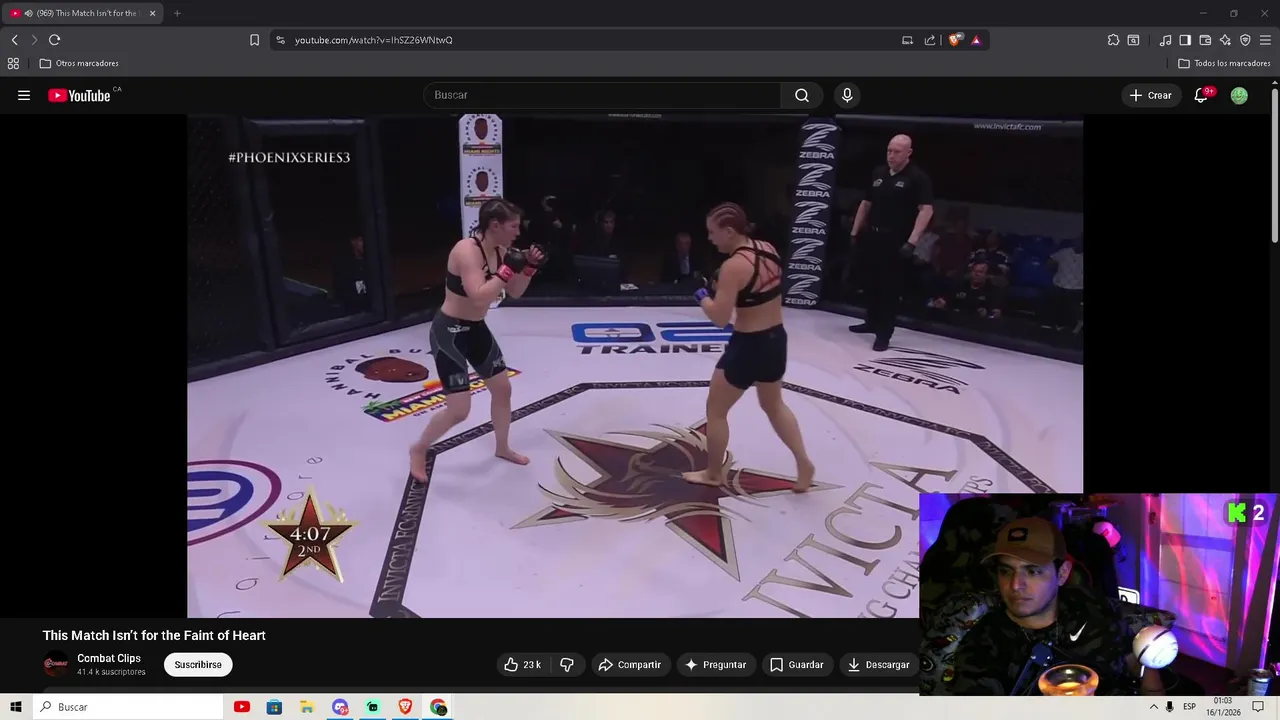Viewport: 1280px width, 720px height.
Task: Show hidden system tray icons
Action: coord(1153,707)
